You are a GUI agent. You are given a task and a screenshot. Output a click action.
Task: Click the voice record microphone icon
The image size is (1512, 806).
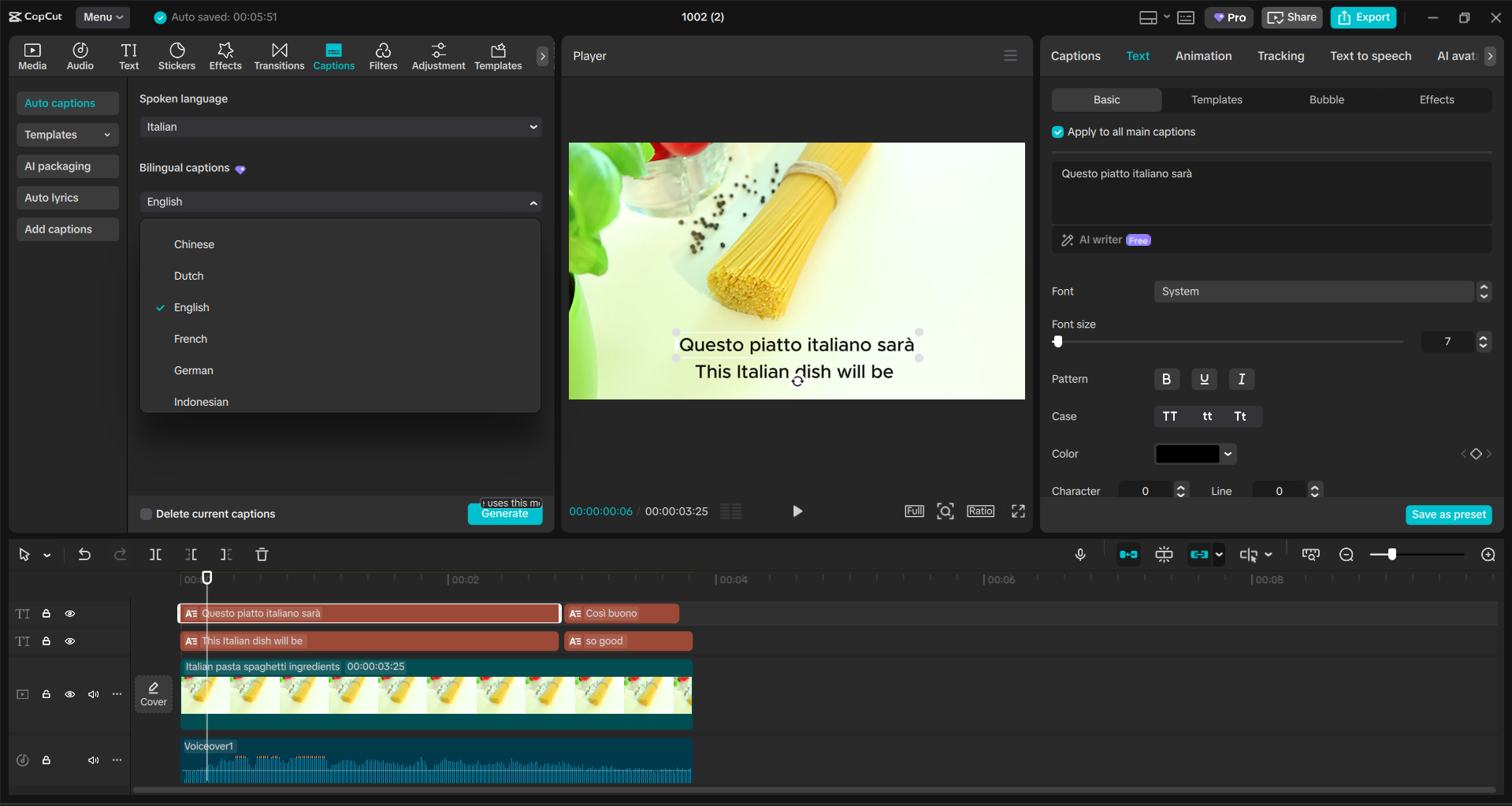[1080, 554]
